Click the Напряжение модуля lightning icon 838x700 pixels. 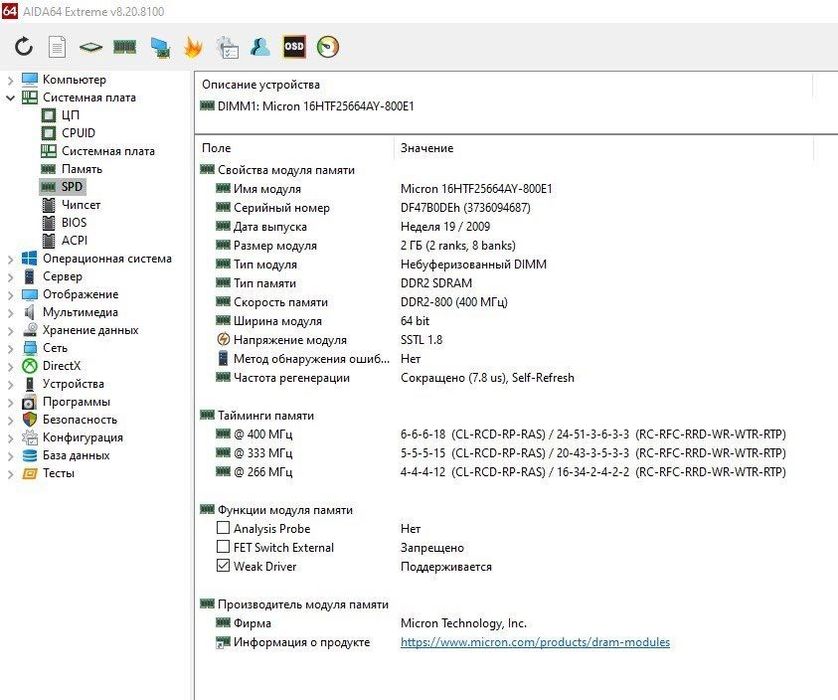[x=223, y=339]
